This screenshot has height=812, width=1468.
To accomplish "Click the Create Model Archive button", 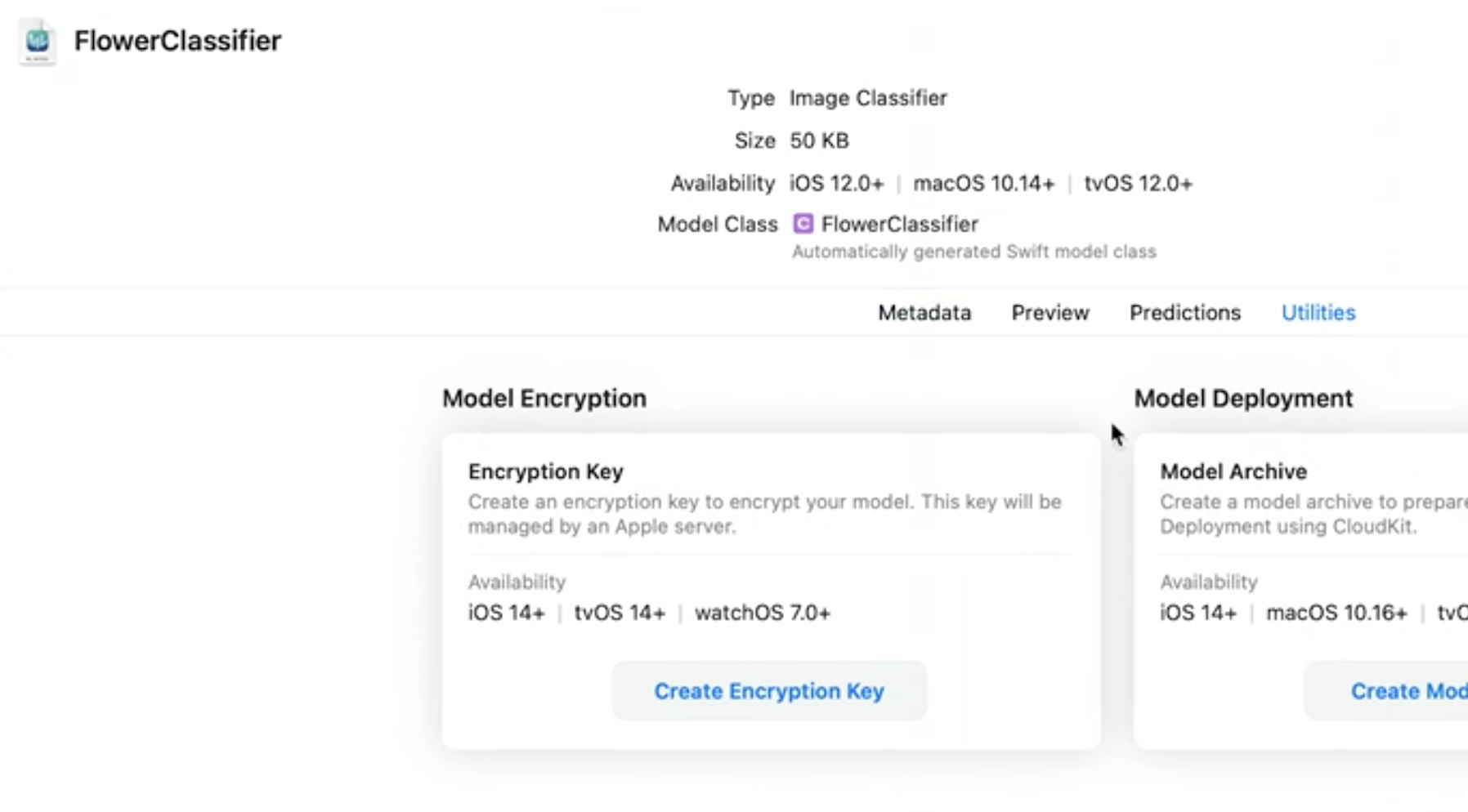I will (1408, 691).
